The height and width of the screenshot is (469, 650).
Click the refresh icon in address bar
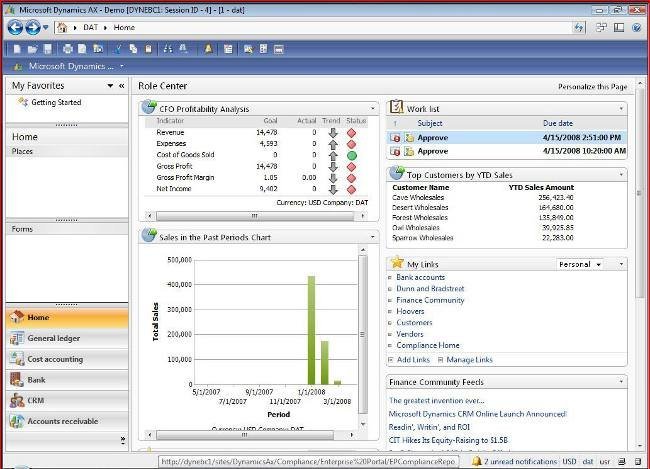pyautogui.click(x=579, y=28)
